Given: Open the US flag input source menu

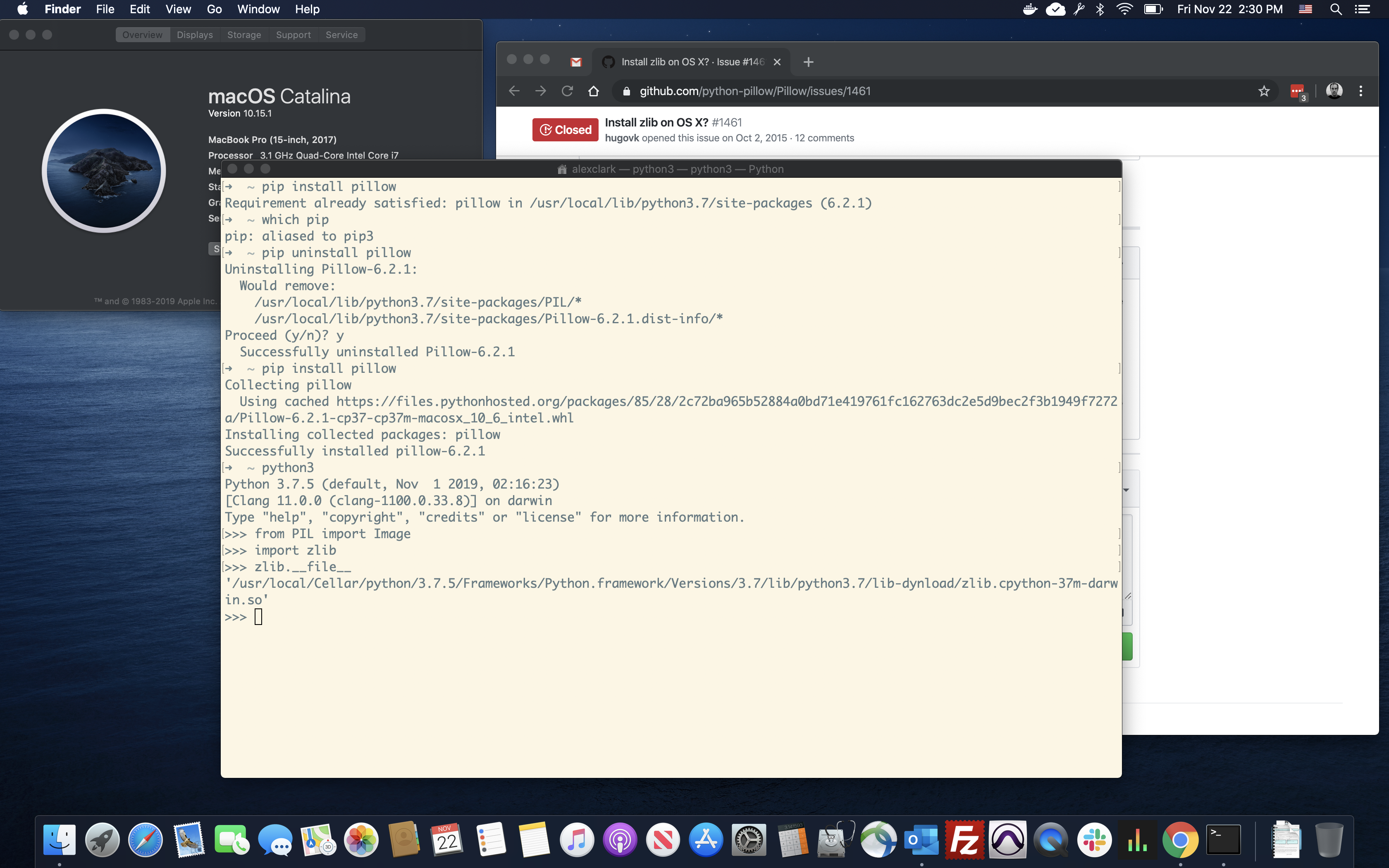Looking at the screenshot, I should click(1305, 9).
